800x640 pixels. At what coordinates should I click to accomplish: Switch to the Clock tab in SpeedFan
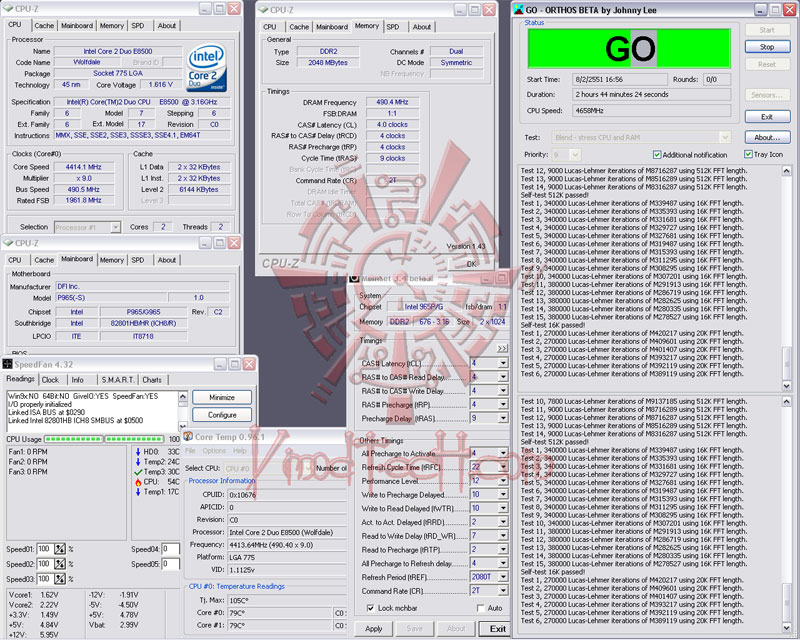tap(51, 380)
